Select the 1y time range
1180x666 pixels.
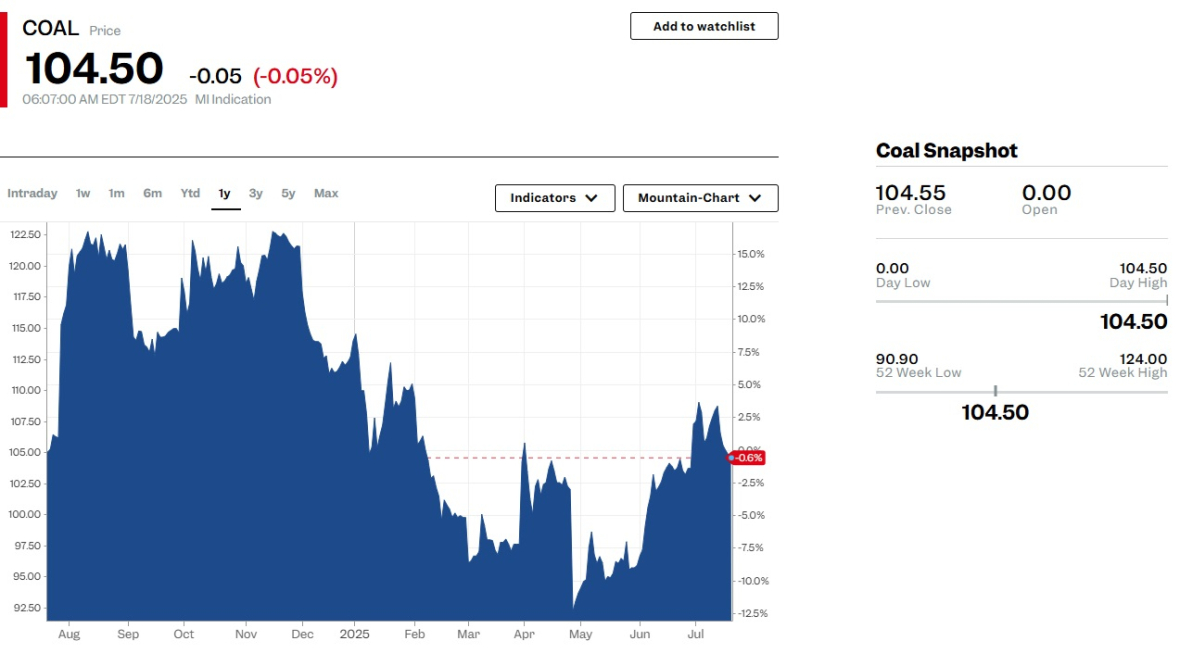tap(224, 193)
